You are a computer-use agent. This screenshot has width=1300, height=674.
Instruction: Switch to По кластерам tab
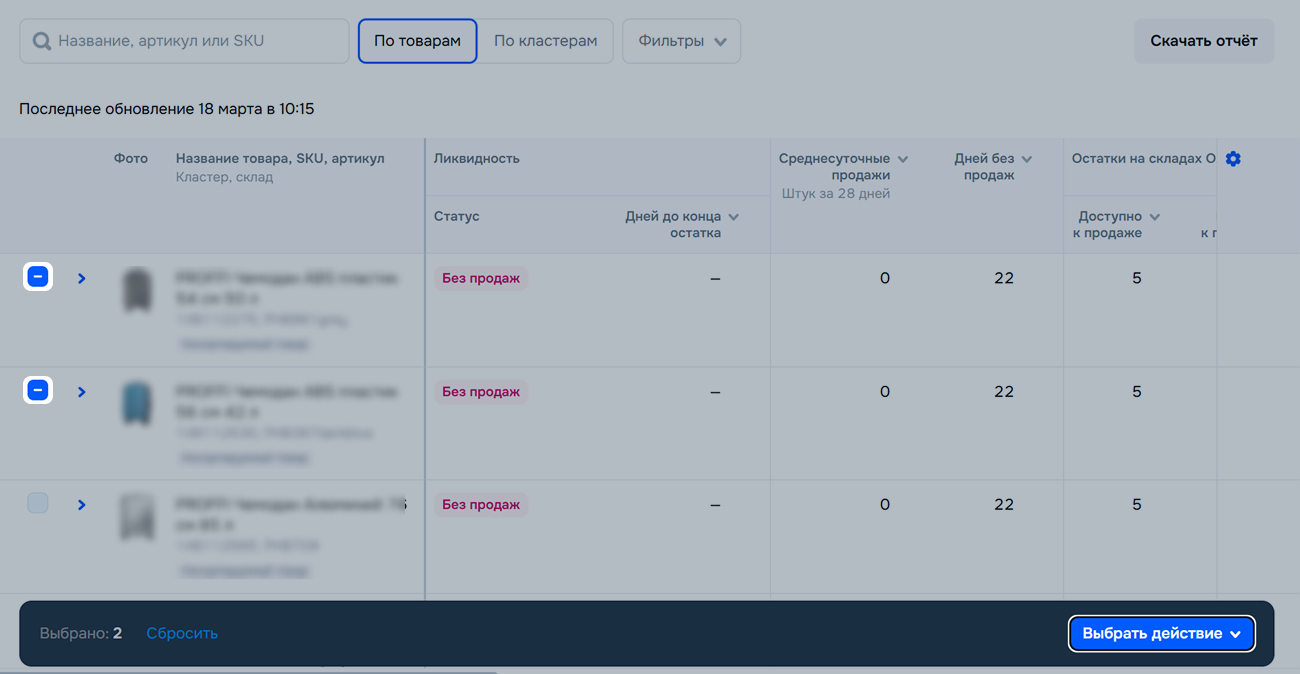point(545,41)
